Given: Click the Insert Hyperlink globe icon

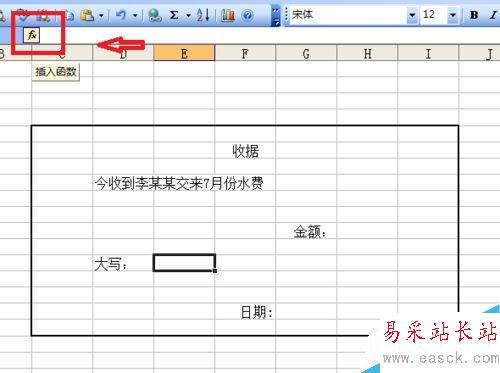Looking at the screenshot, I should 155,15.
